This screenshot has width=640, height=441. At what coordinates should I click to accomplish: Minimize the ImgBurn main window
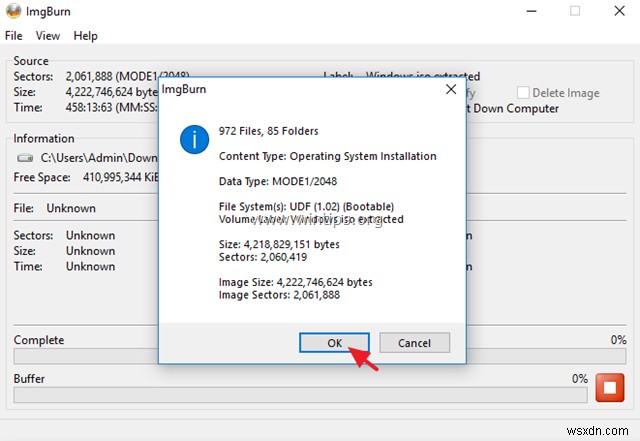click(531, 11)
